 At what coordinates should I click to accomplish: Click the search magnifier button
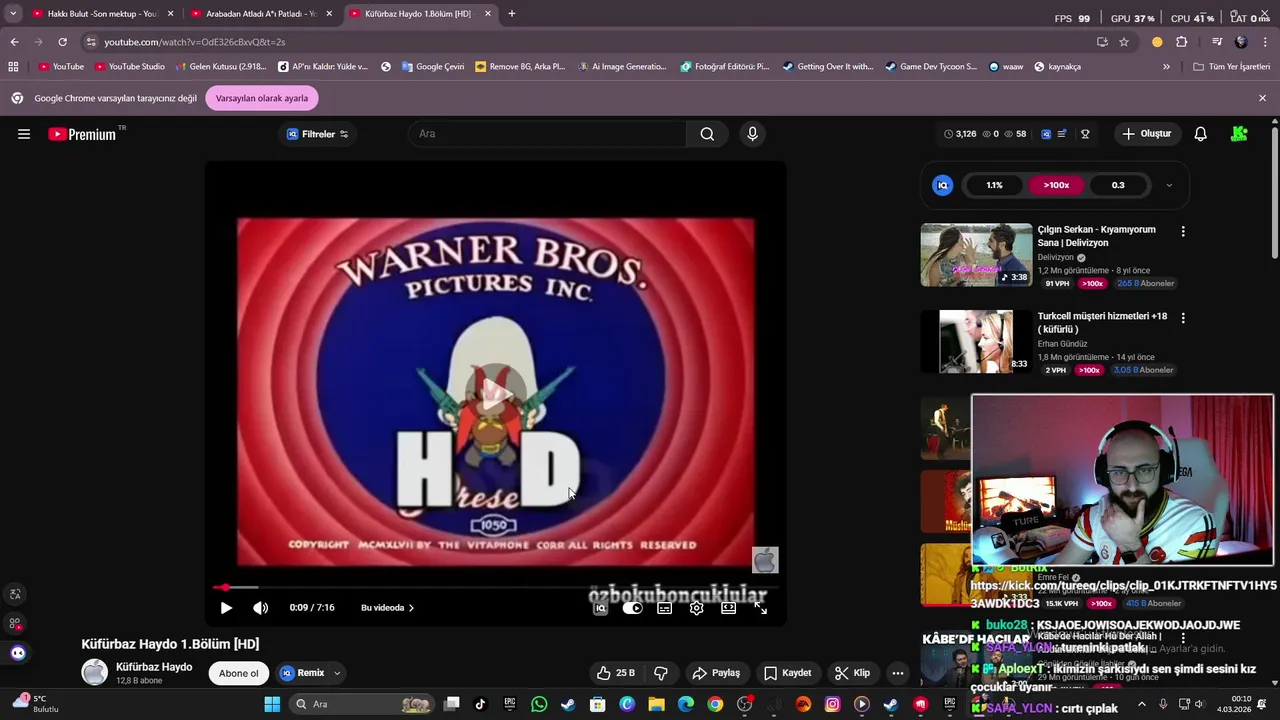pos(707,134)
